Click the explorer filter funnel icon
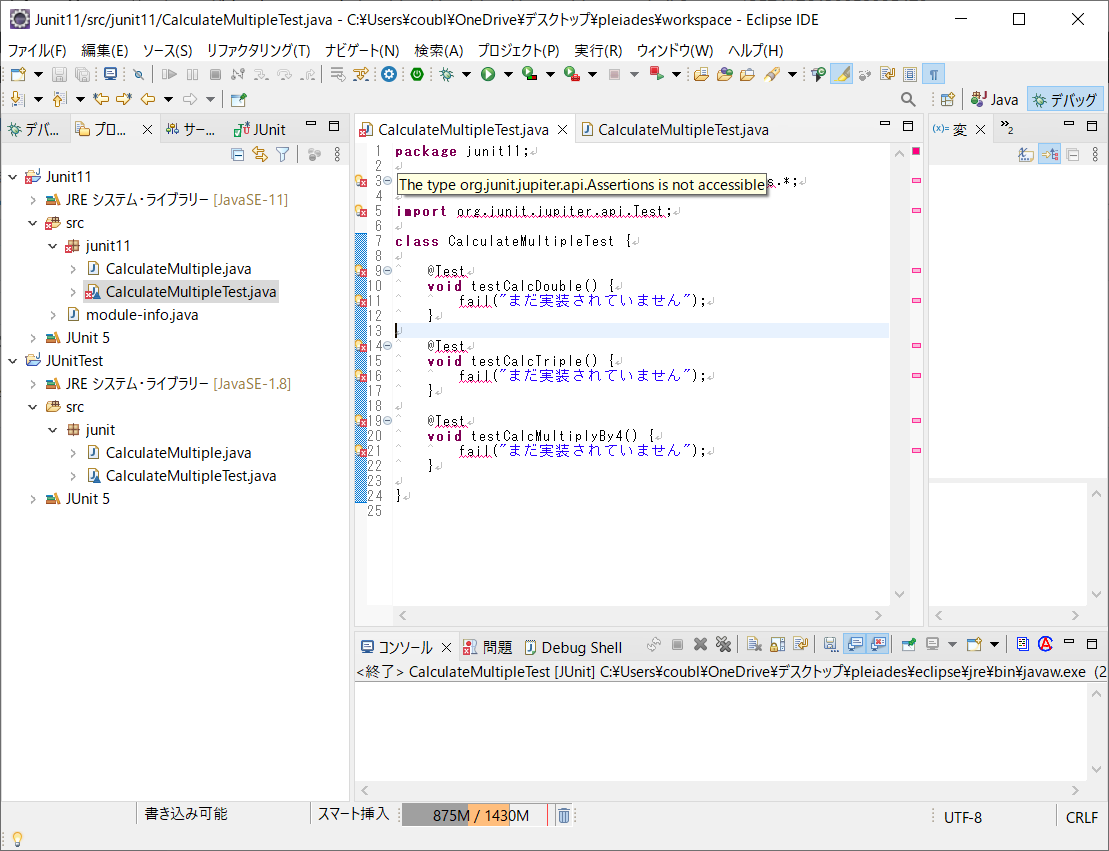The width and height of the screenshot is (1109, 851). click(x=282, y=154)
